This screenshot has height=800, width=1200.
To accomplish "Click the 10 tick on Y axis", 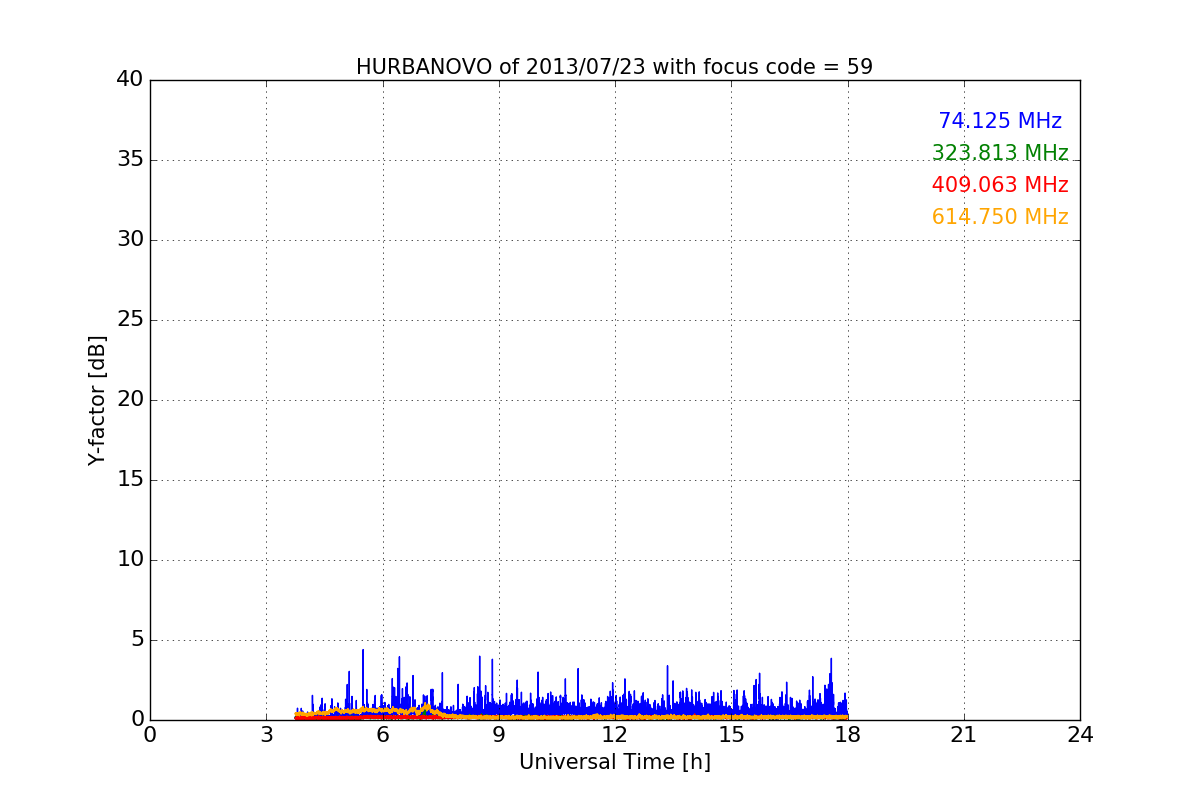I will pyautogui.click(x=130, y=560).
